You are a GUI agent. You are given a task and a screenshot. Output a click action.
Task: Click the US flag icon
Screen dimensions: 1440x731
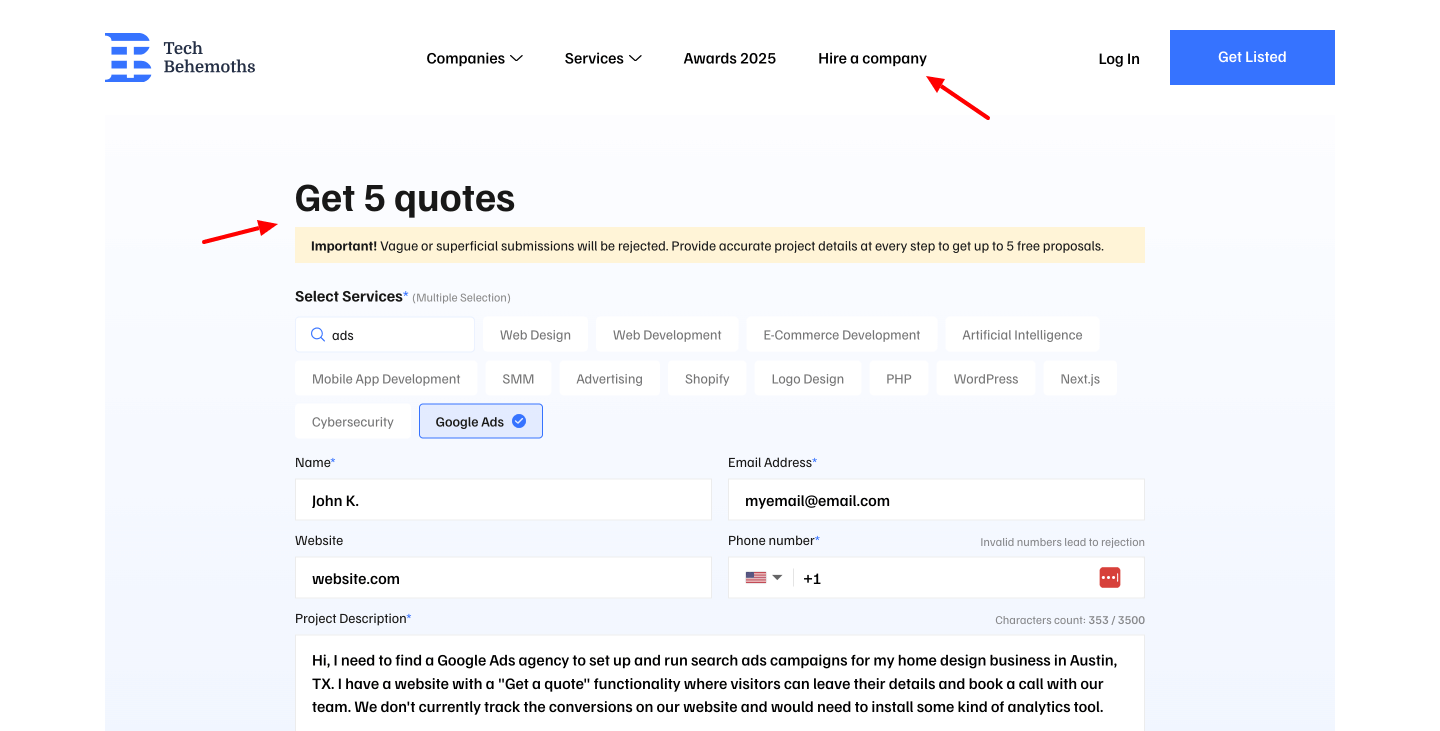(x=756, y=578)
